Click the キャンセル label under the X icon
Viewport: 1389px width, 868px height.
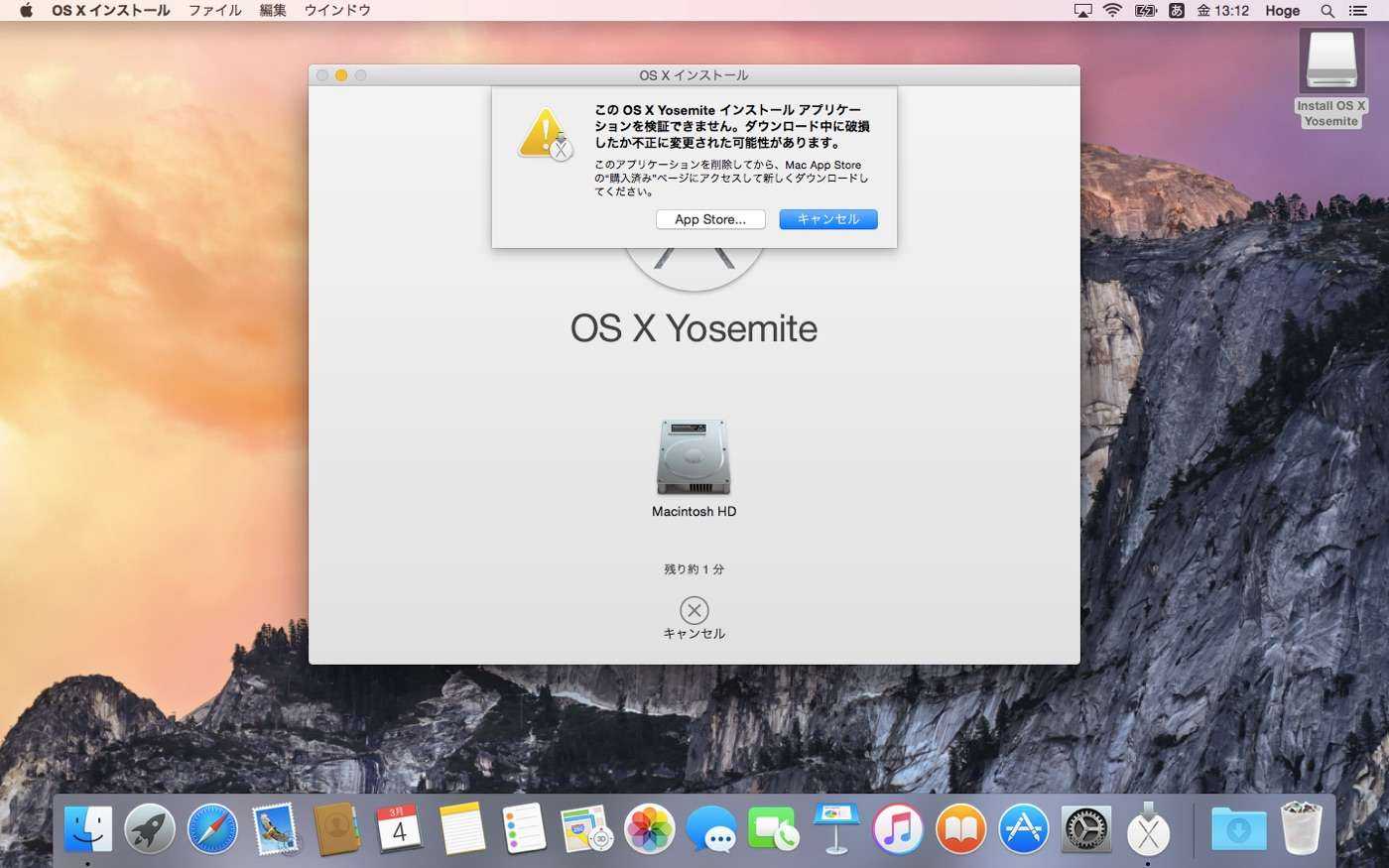(694, 634)
